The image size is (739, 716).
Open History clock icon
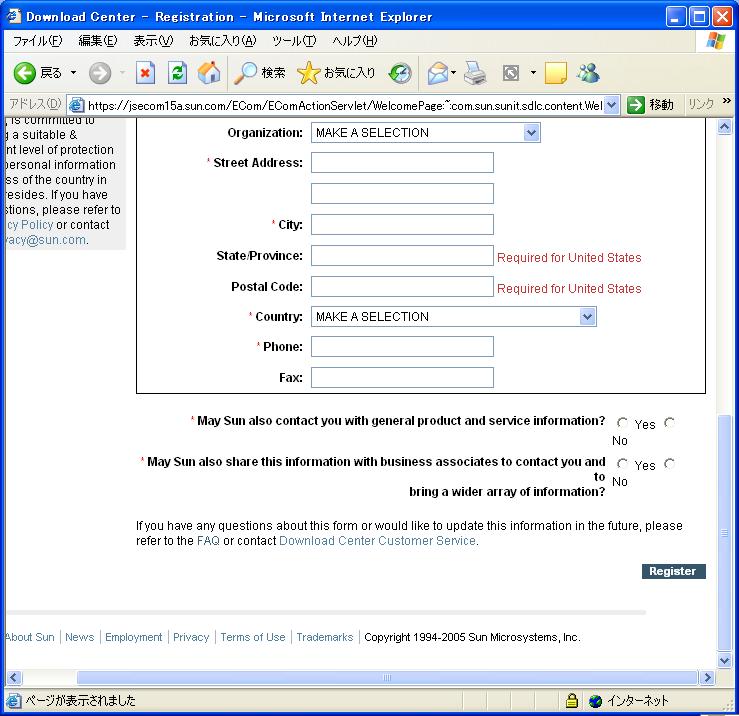click(400, 73)
